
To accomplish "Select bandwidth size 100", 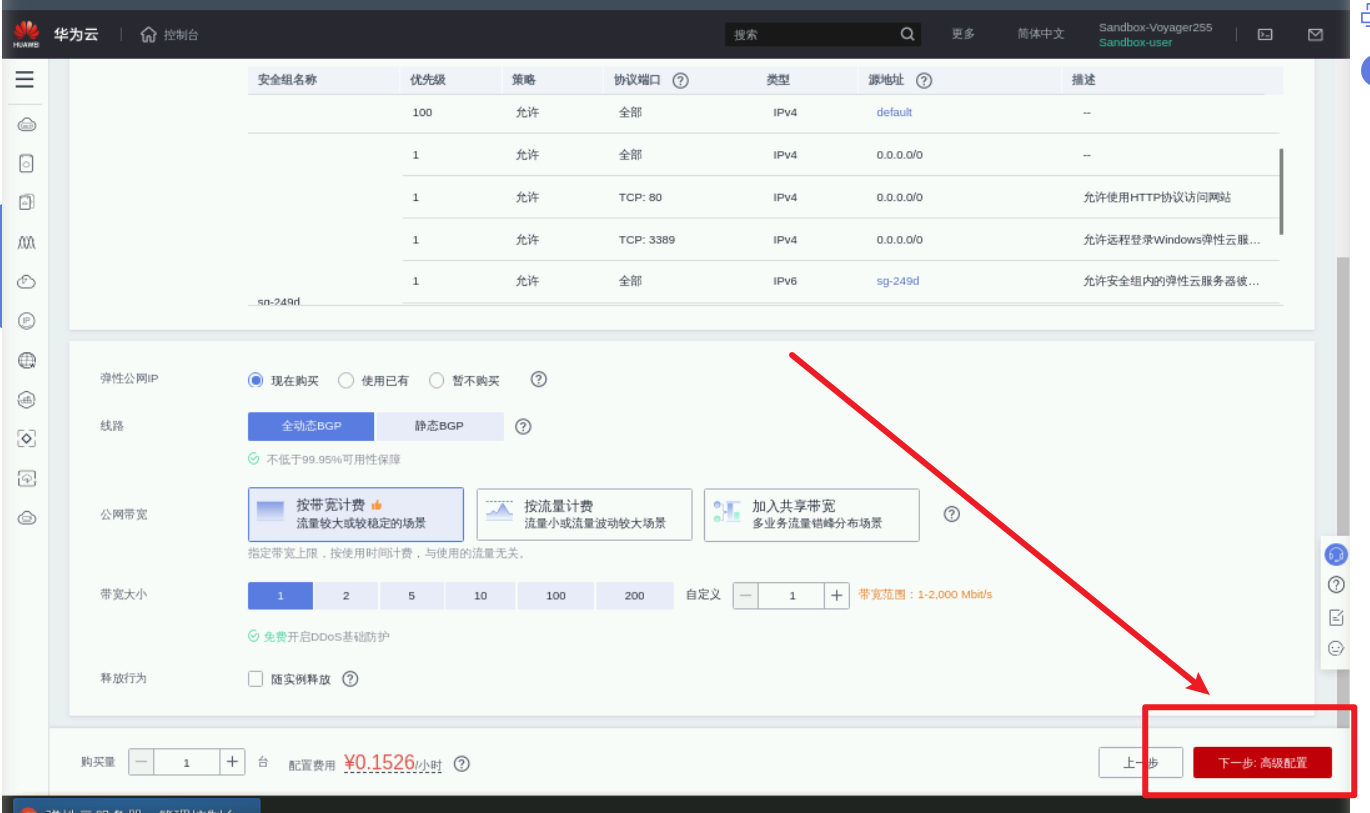I will click(x=556, y=595).
